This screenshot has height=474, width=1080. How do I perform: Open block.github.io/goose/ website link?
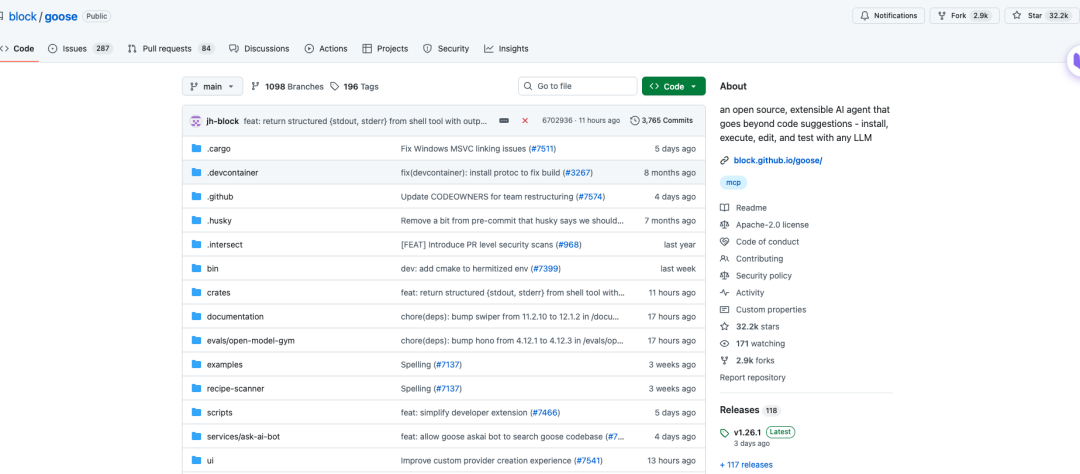click(778, 161)
